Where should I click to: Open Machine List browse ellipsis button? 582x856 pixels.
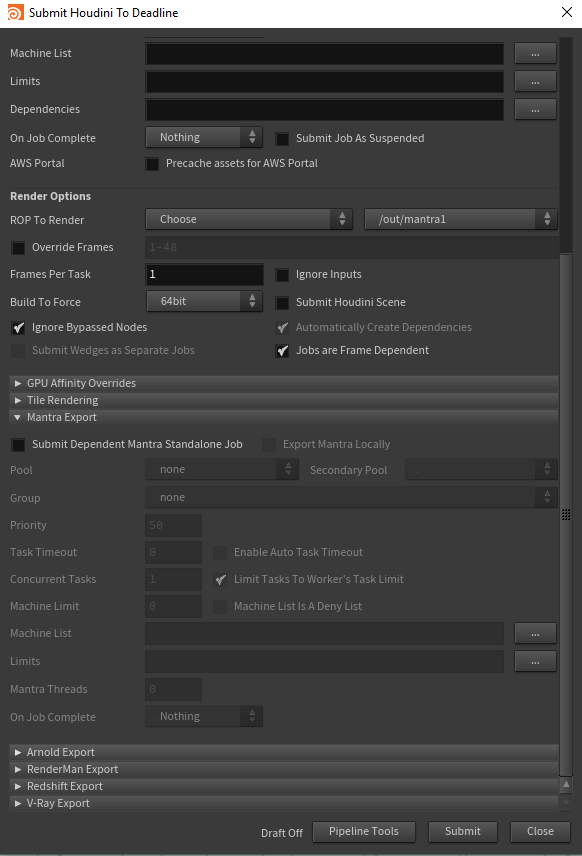coord(535,54)
